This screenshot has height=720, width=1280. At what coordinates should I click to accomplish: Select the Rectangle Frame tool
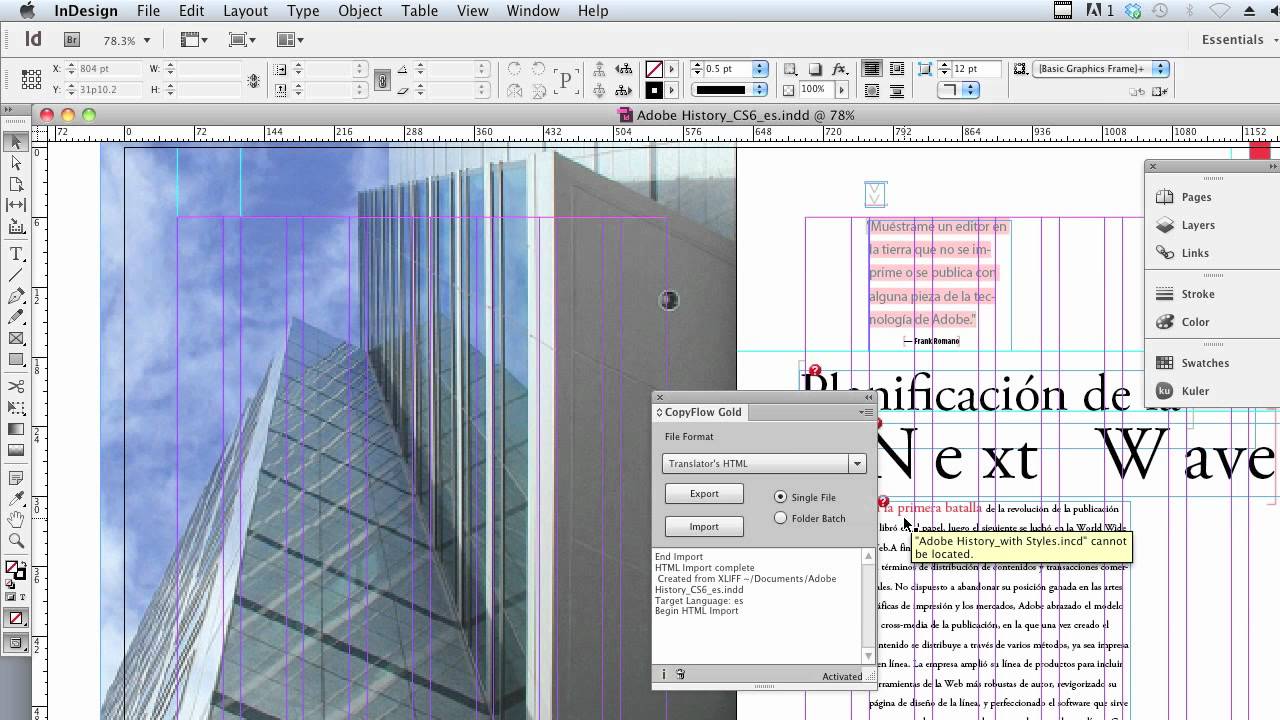click(16, 338)
